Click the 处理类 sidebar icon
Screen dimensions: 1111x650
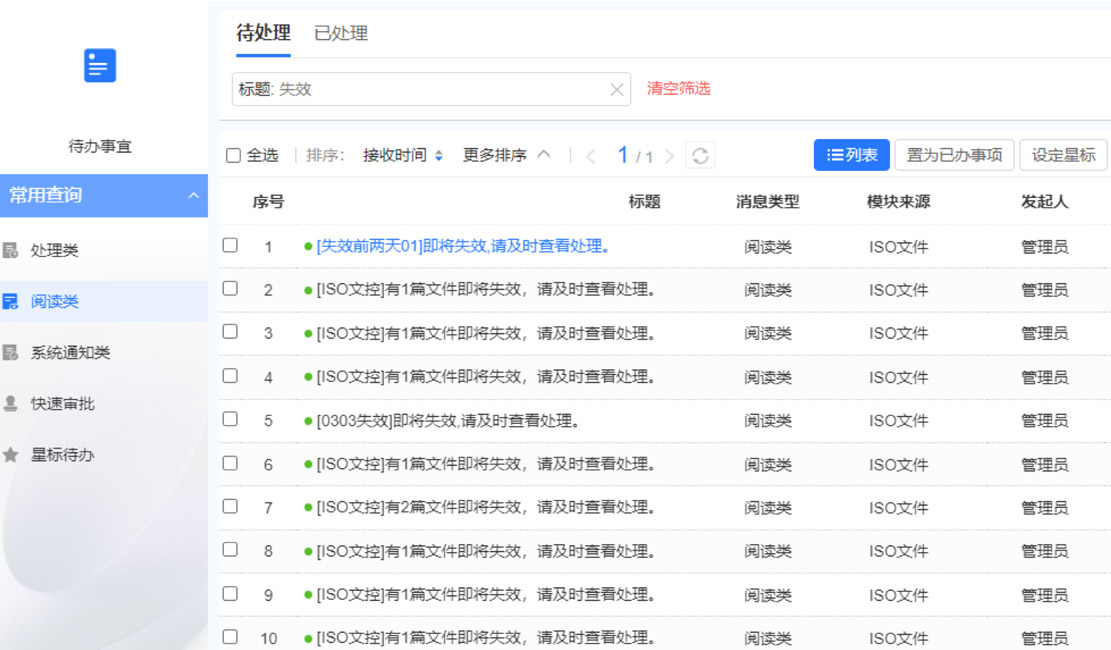click(x=11, y=250)
